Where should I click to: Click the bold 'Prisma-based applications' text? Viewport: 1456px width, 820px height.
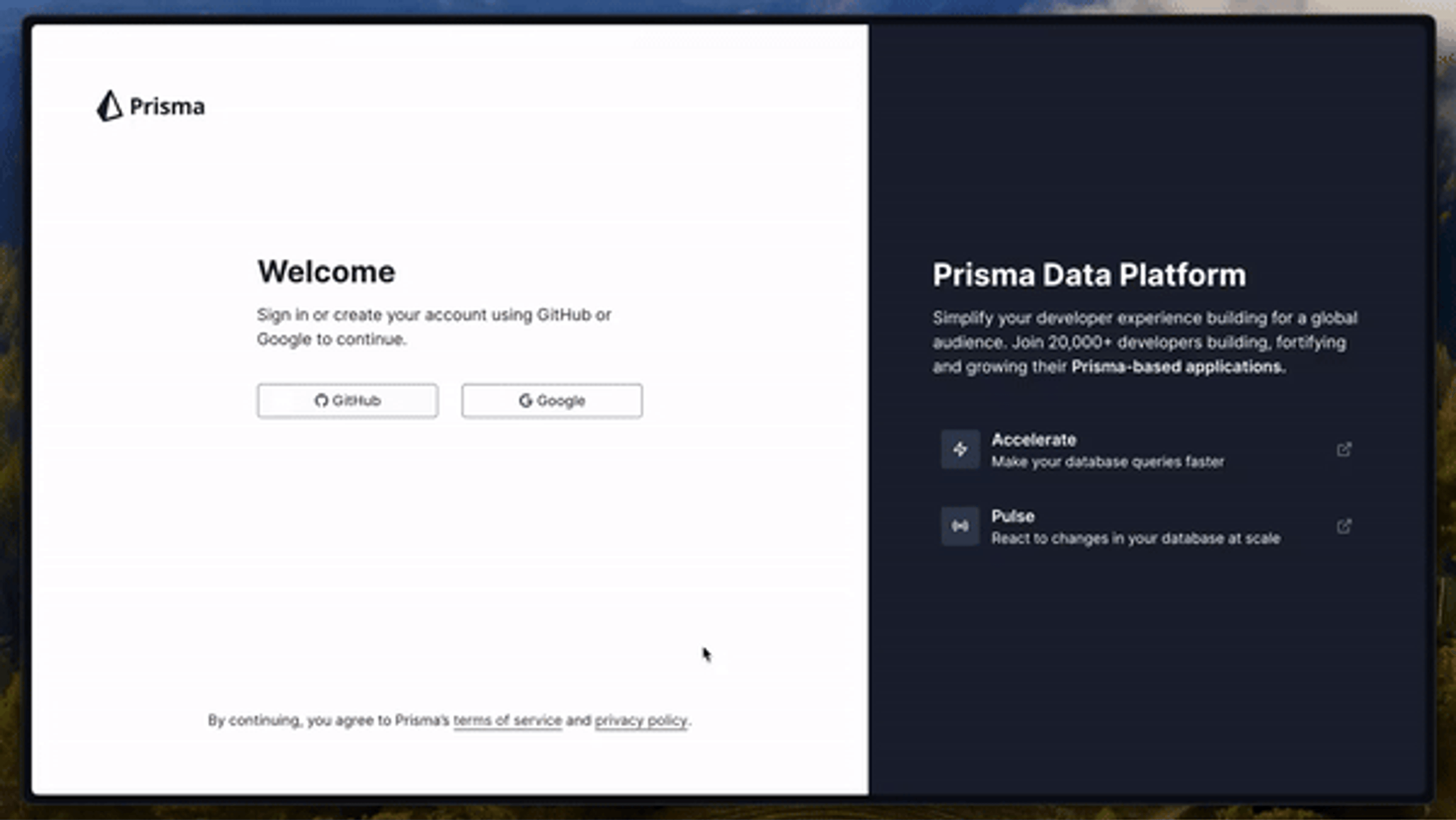tap(1178, 367)
